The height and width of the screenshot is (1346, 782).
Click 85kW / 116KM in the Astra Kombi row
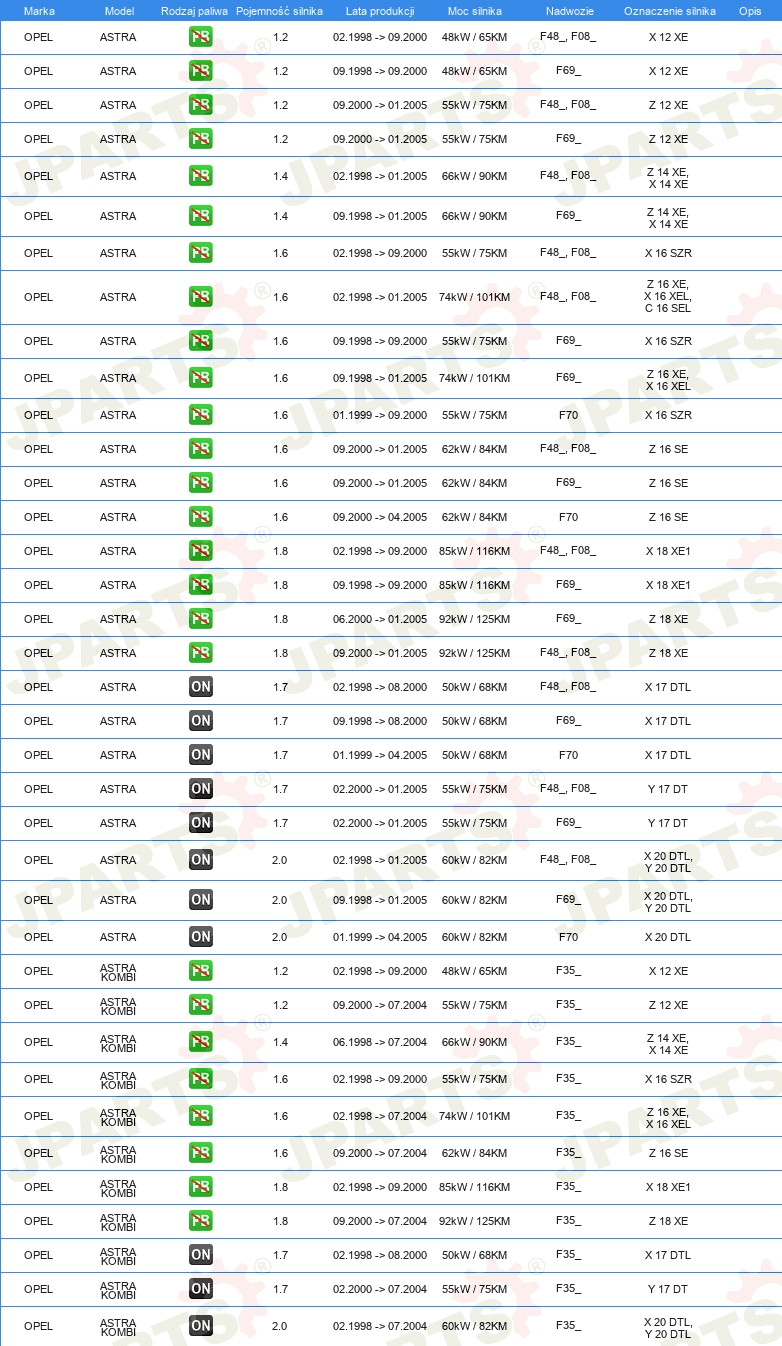474,1187
